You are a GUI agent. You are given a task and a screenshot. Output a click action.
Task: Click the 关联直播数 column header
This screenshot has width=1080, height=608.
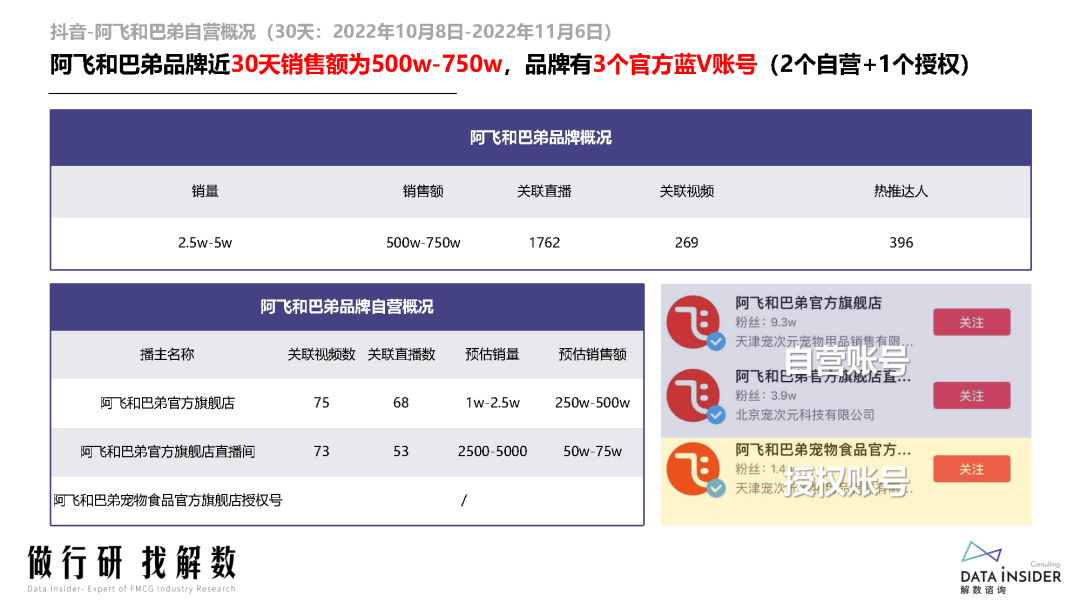[401, 355]
